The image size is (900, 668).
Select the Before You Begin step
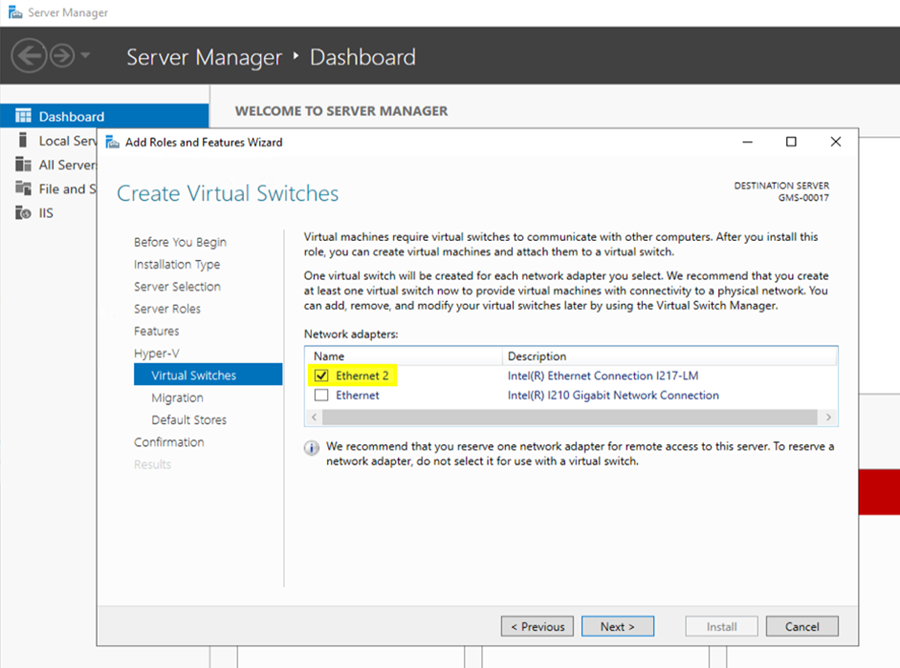(180, 242)
